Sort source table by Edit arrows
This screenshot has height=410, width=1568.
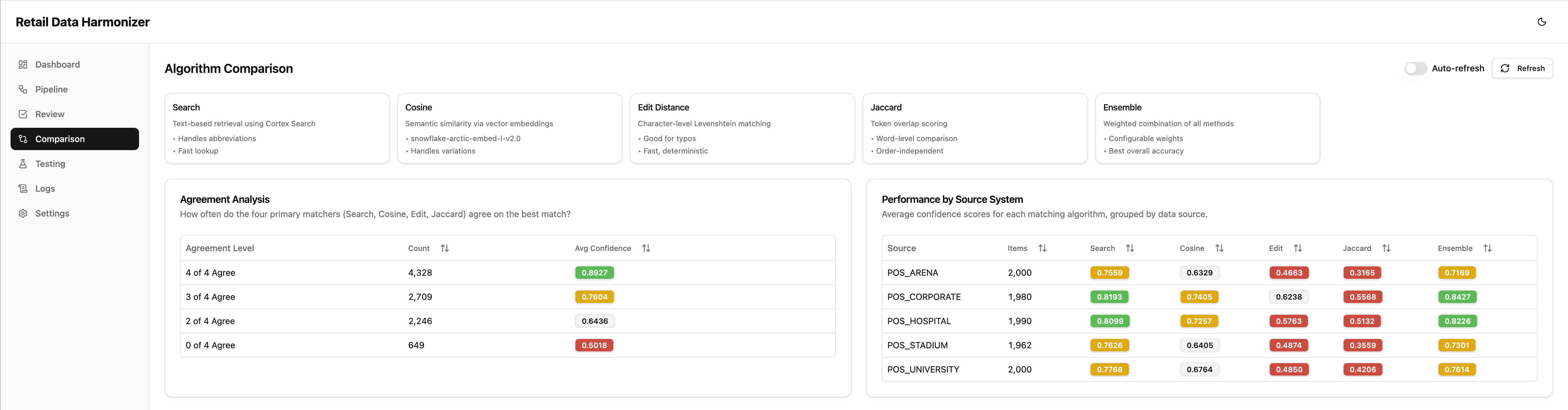click(1298, 248)
